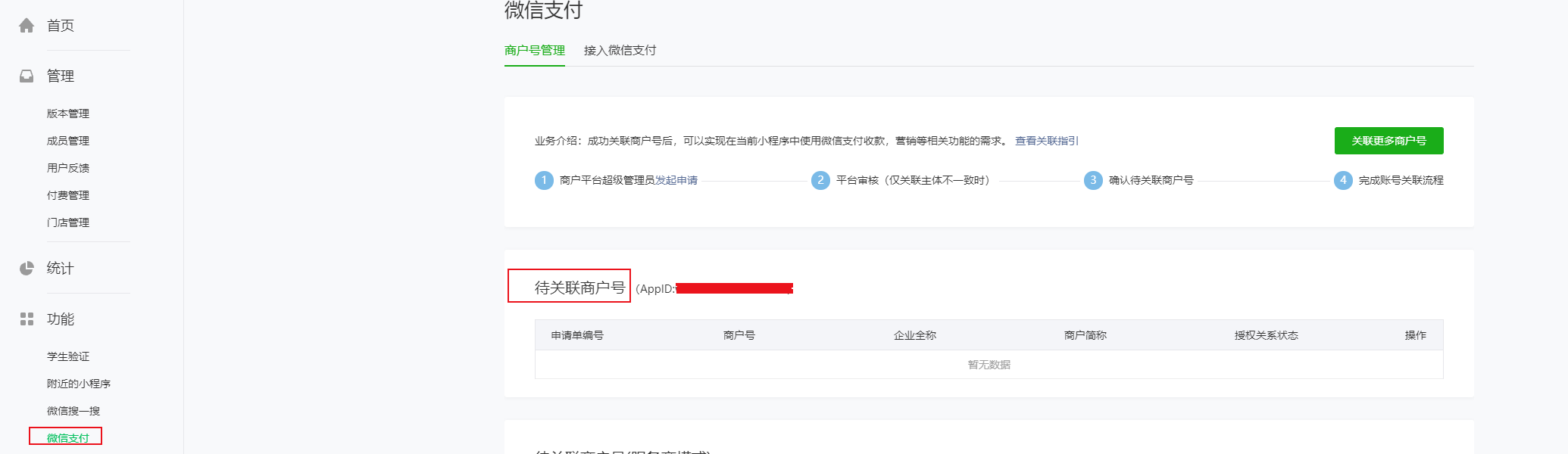Switch to 商户号管理 tab
Screen dimensions: 1568x454
pyautogui.click(x=535, y=50)
